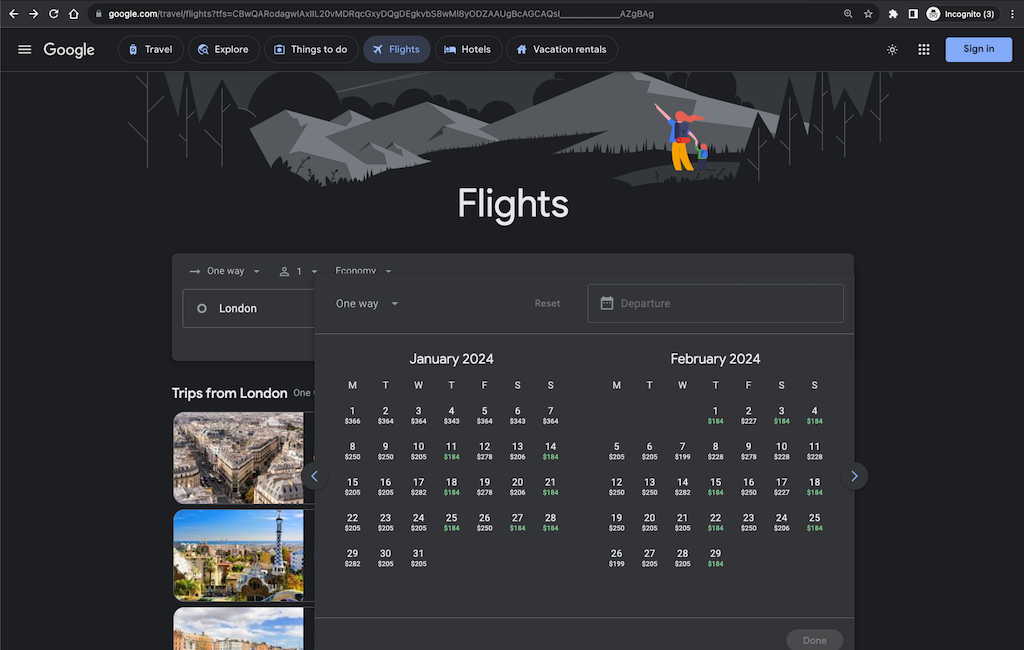
Task: Open the hamburger navigation menu
Action: [24, 49]
